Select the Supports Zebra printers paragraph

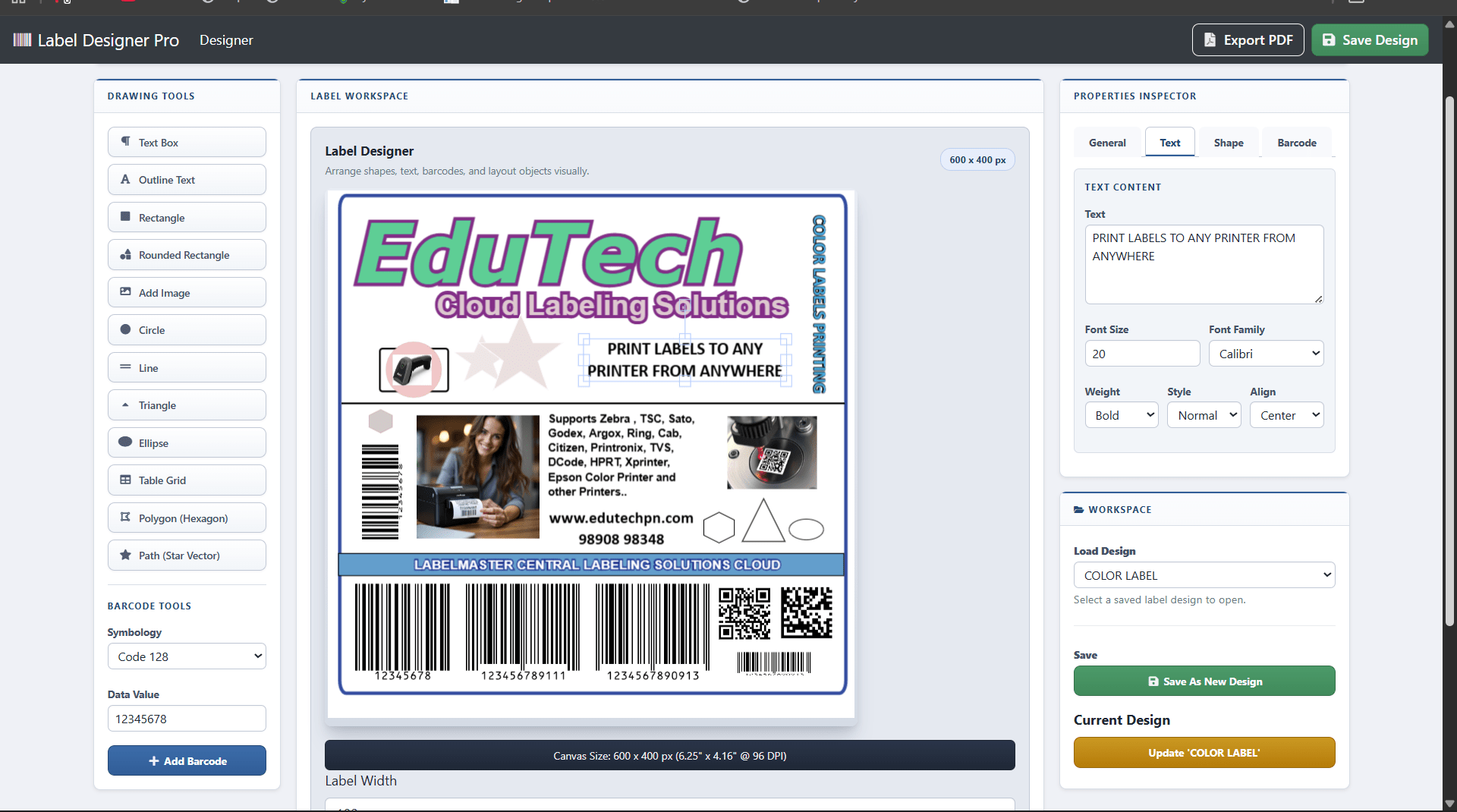(x=622, y=455)
